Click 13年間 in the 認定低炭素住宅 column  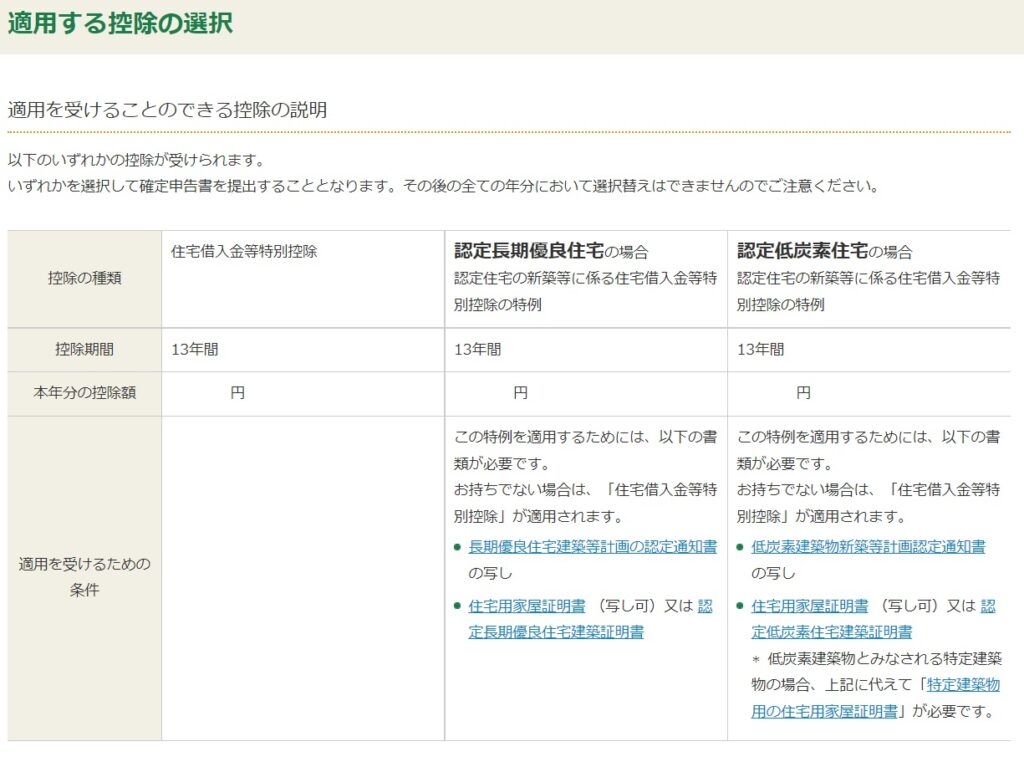point(760,349)
